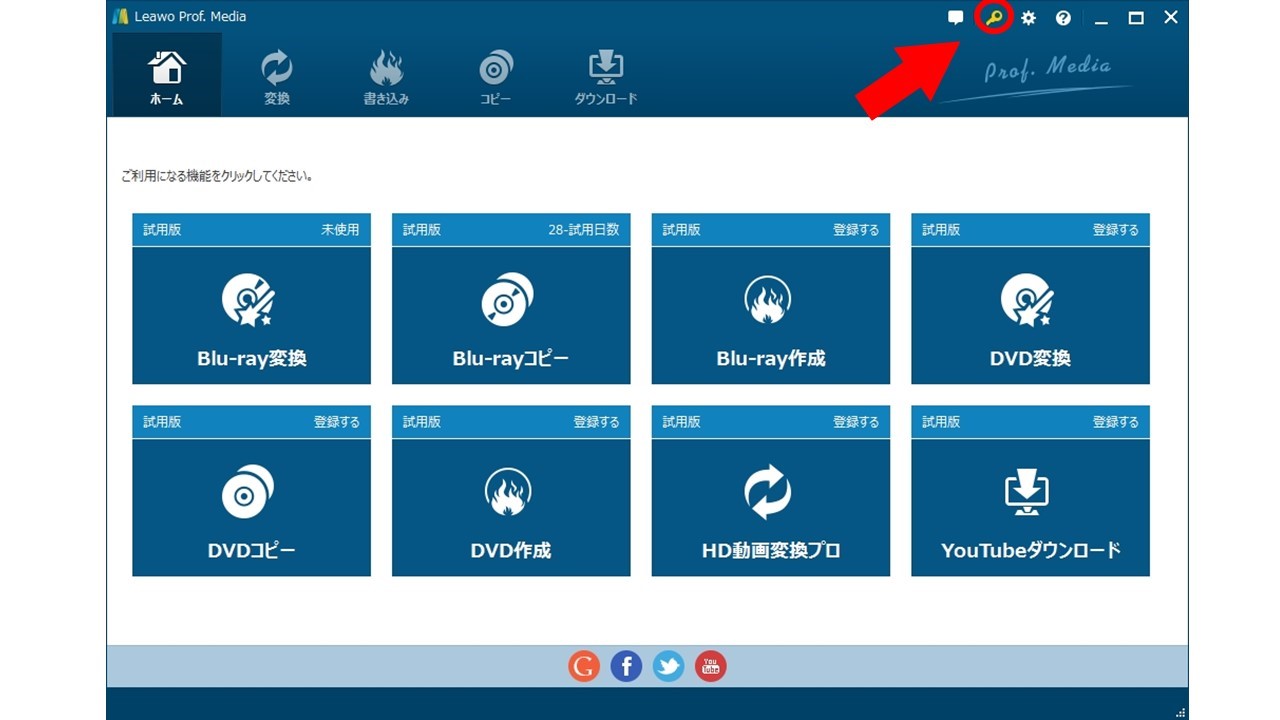The width and height of the screenshot is (1280, 720).
Task: Select the ホーム tab
Action: (166, 76)
